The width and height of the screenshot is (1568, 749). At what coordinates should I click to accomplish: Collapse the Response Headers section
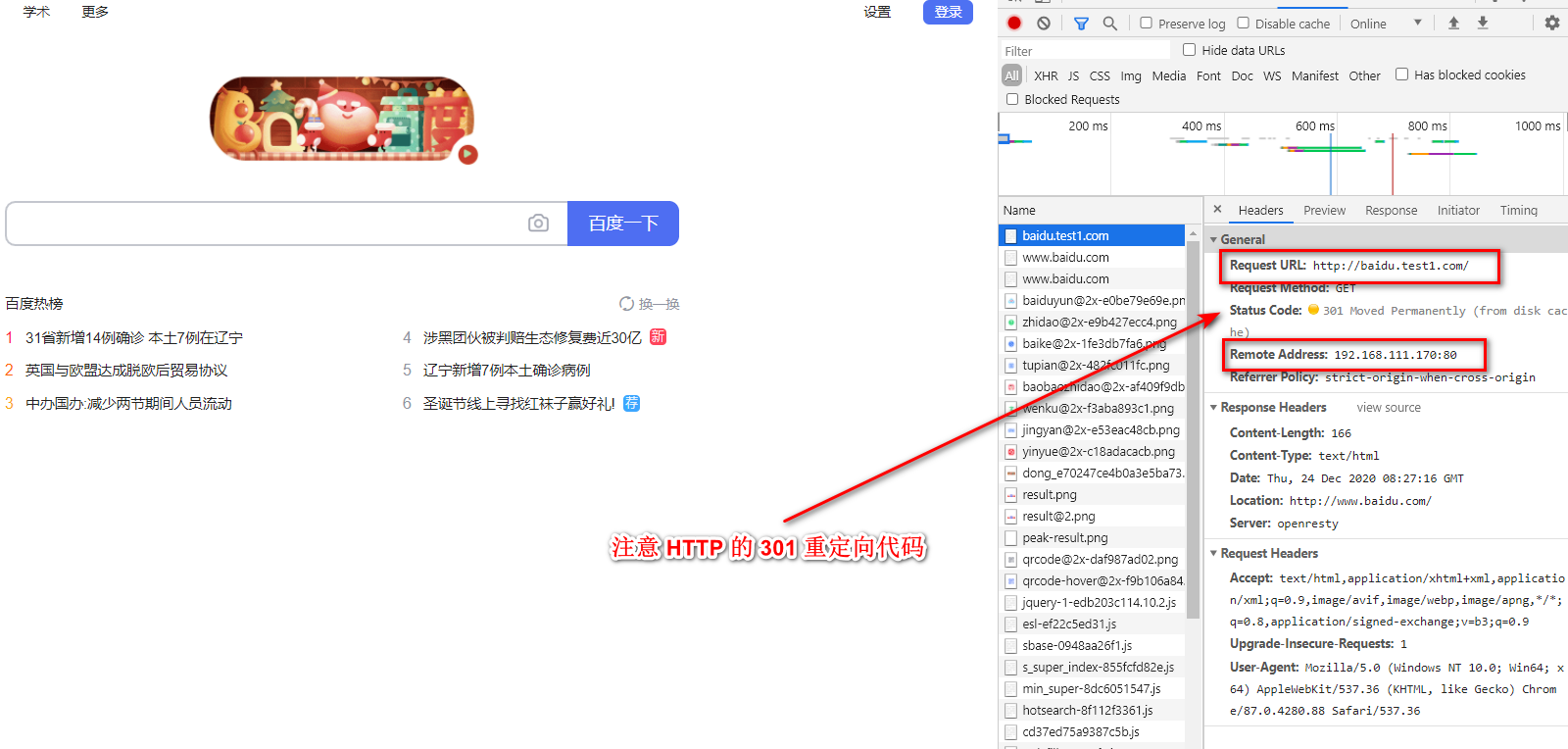(1214, 408)
